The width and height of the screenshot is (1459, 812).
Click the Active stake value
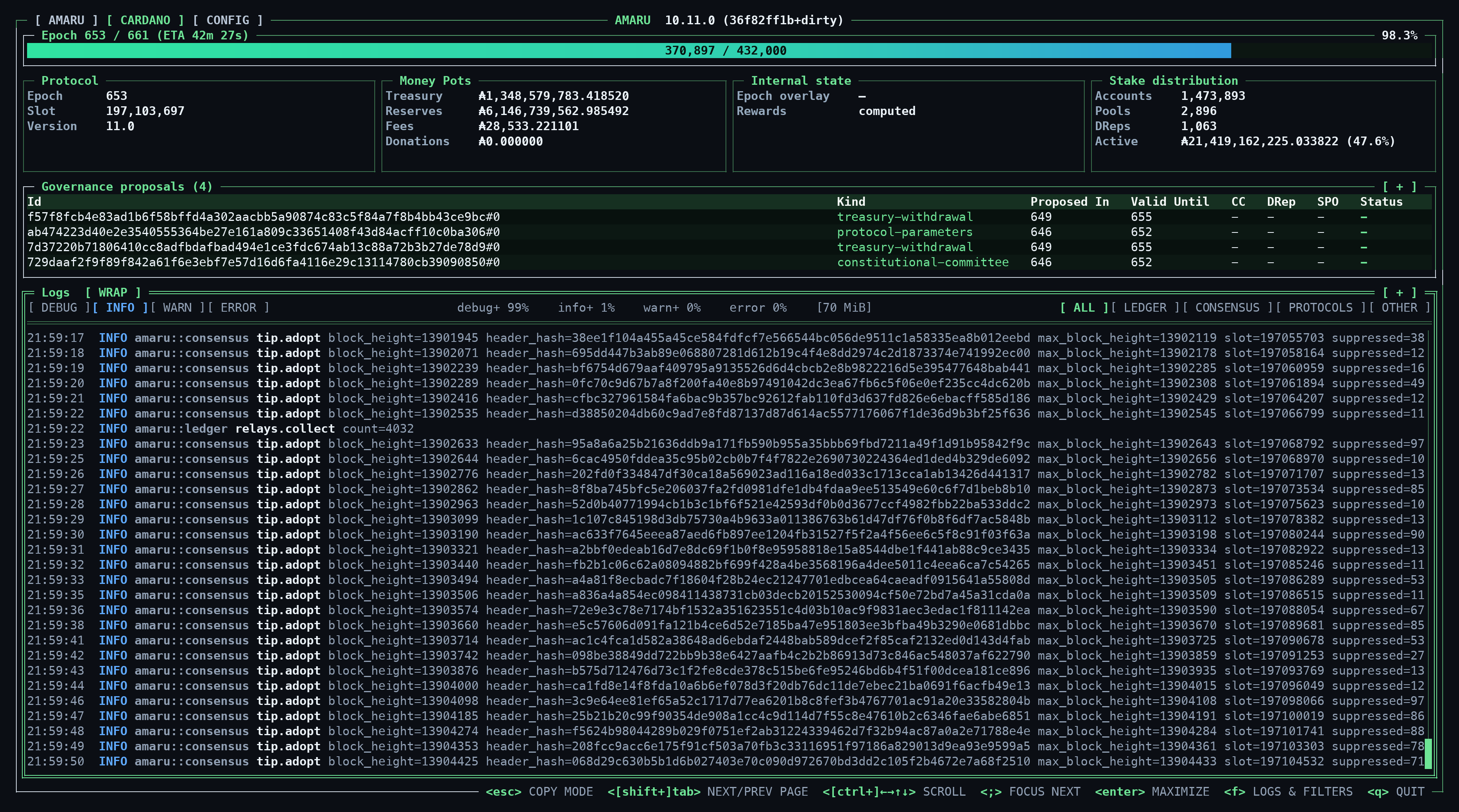coord(1288,142)
